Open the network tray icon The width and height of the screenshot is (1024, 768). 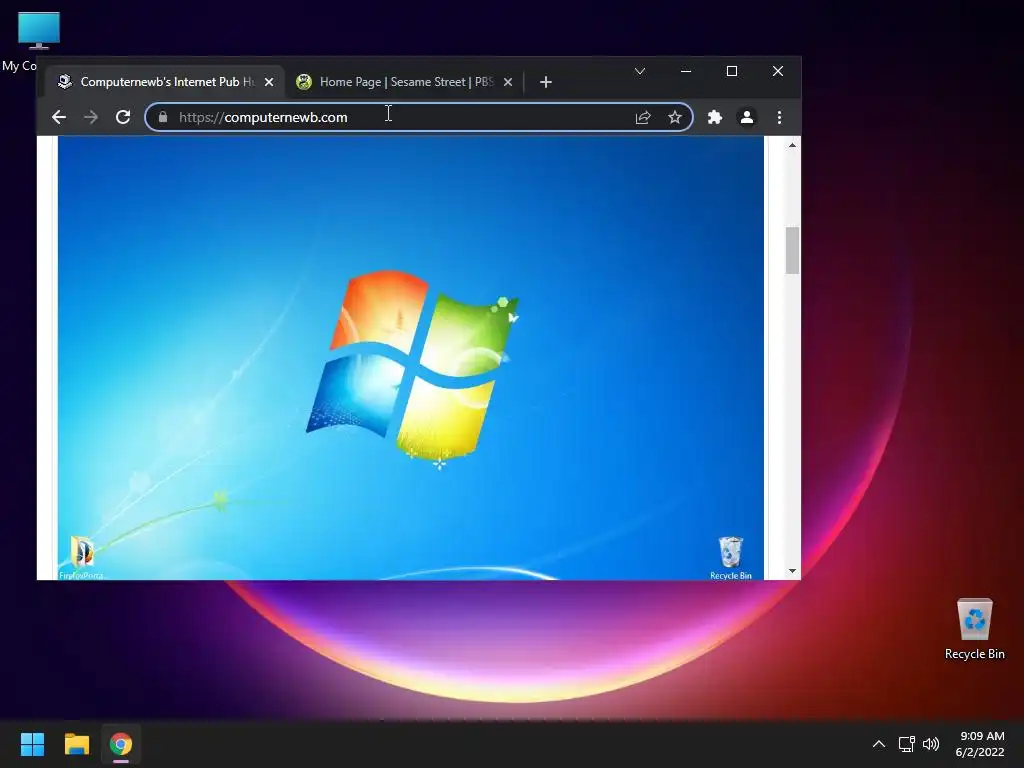[x=906, y=744]
